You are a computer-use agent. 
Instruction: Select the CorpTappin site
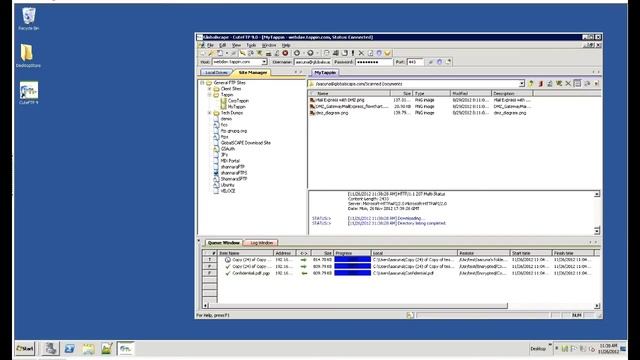pos(238,100)
